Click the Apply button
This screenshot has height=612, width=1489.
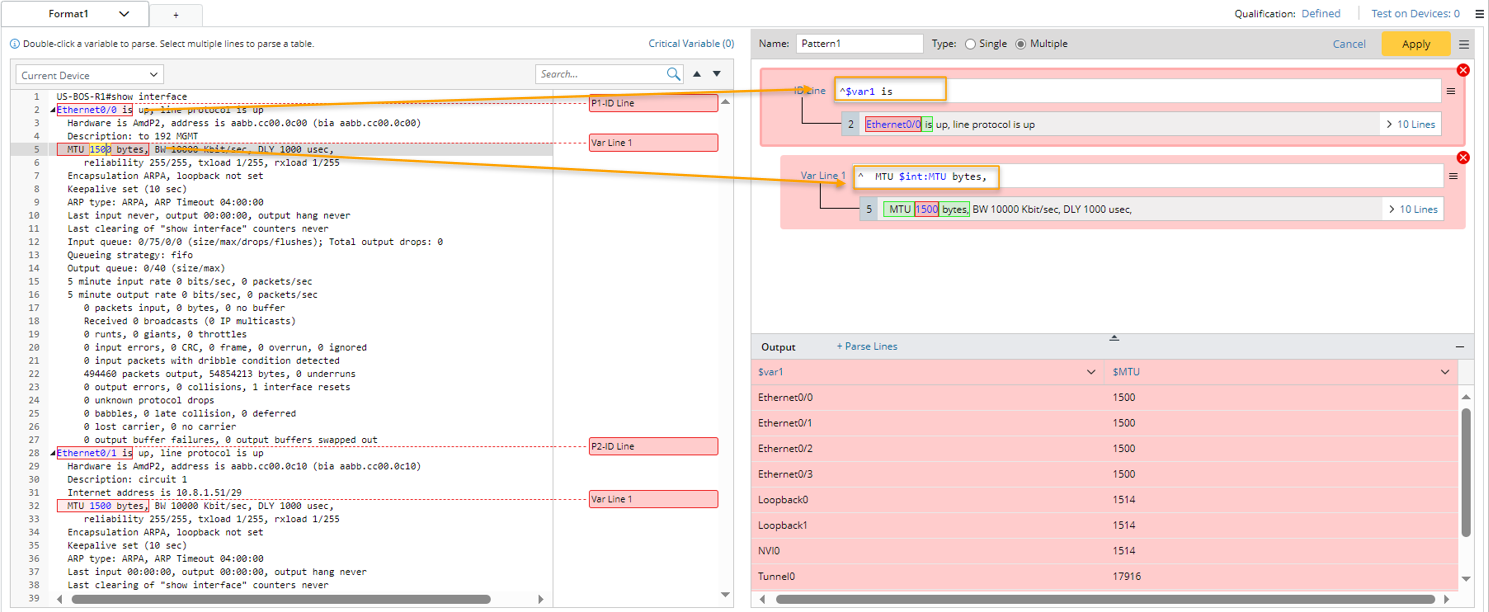[1415, 44]
